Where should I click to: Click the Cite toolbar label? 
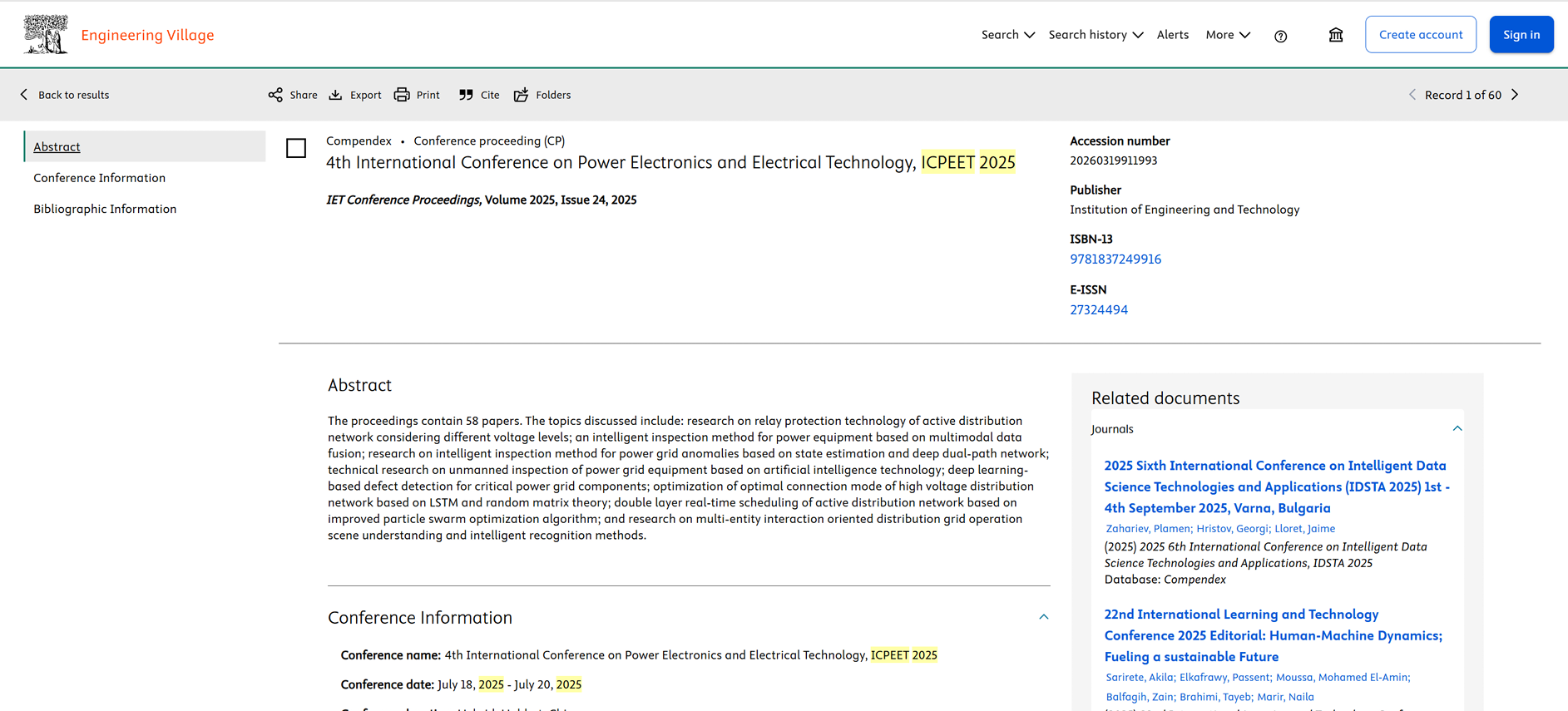tap(490, 95)
